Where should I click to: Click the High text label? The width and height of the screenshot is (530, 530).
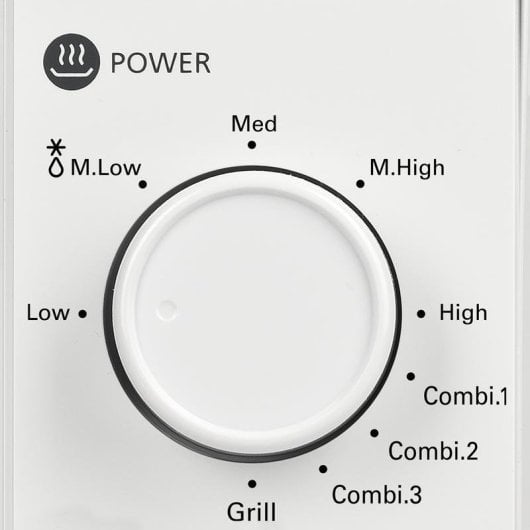point(463,314)
